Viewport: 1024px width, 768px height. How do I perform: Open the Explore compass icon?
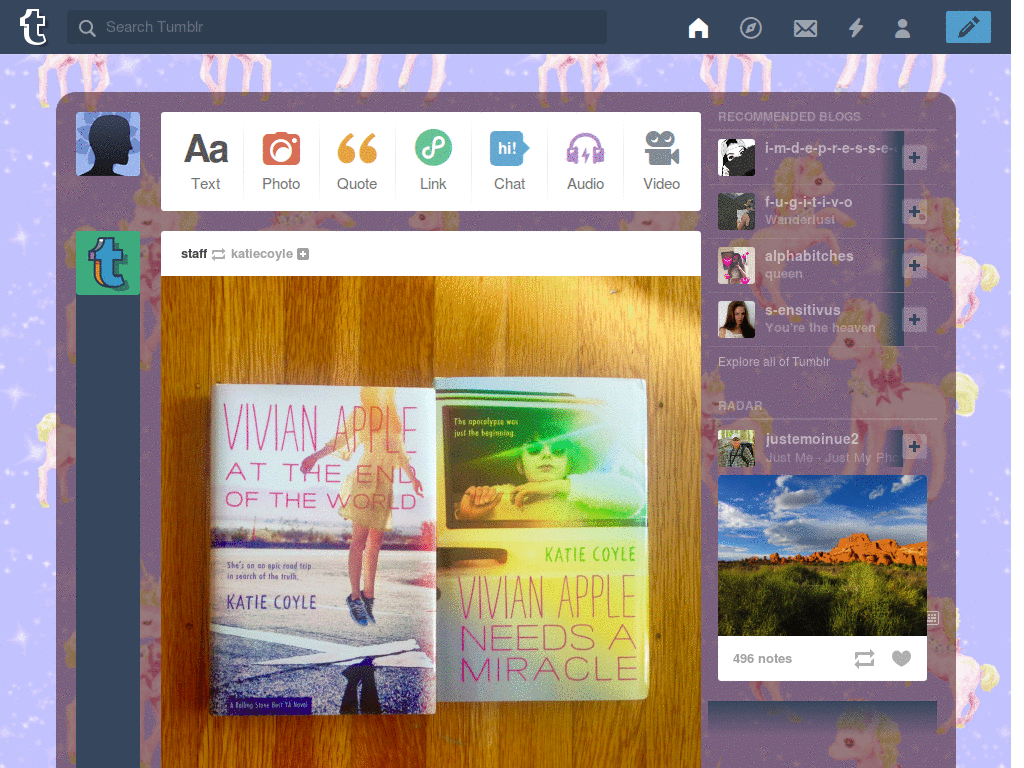click(750, 27)
